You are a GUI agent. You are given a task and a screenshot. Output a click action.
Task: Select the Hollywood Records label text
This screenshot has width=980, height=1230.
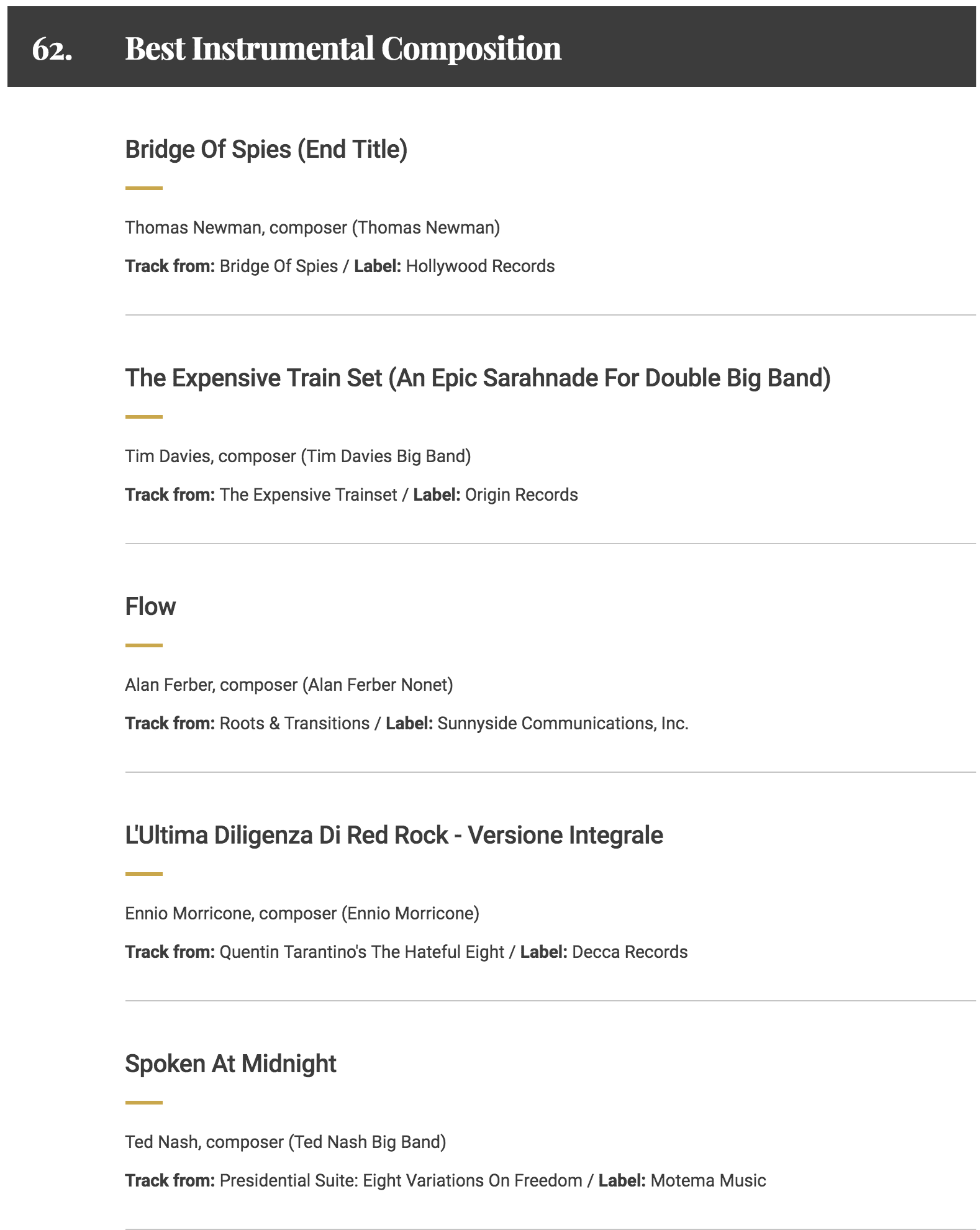(480, 266)
